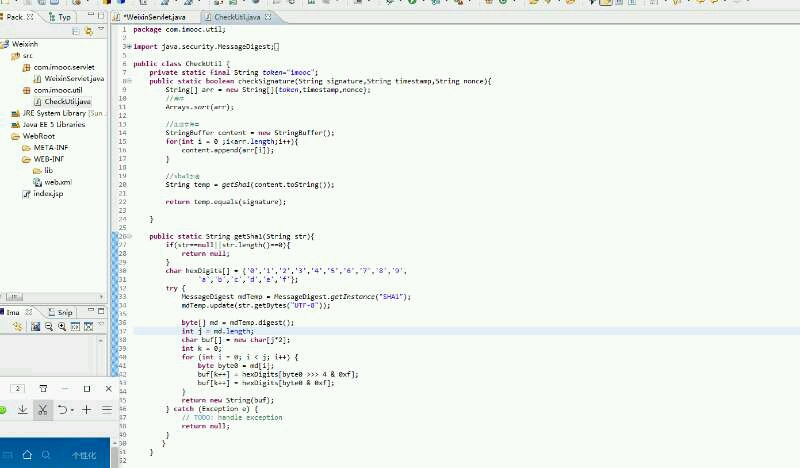The image size is (800, 468).
Task: Switch to the Type Hierarchy tab
Action: (x=60, y=17)
